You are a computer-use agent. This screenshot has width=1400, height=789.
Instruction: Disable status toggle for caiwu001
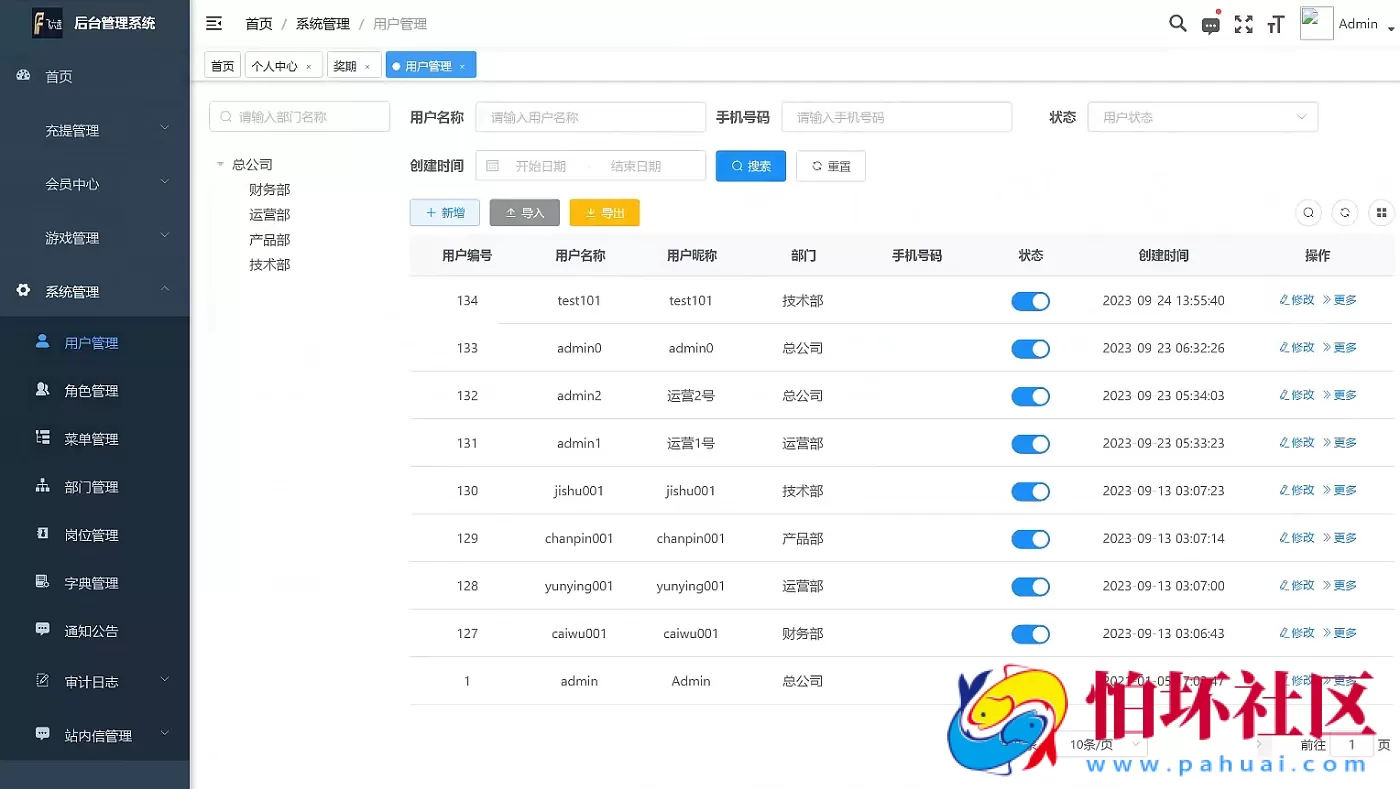pyautogui.click(x=1030, y=633)
